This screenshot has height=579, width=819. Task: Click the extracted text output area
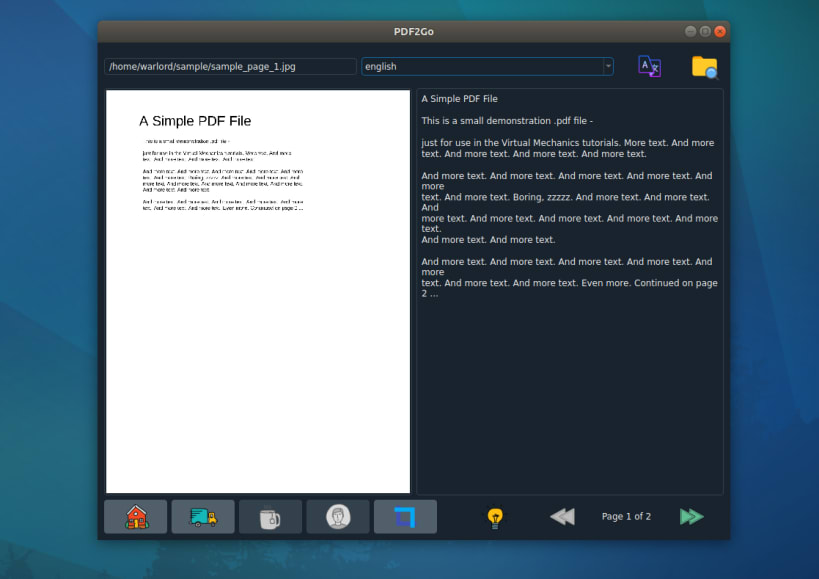[570, 291]
